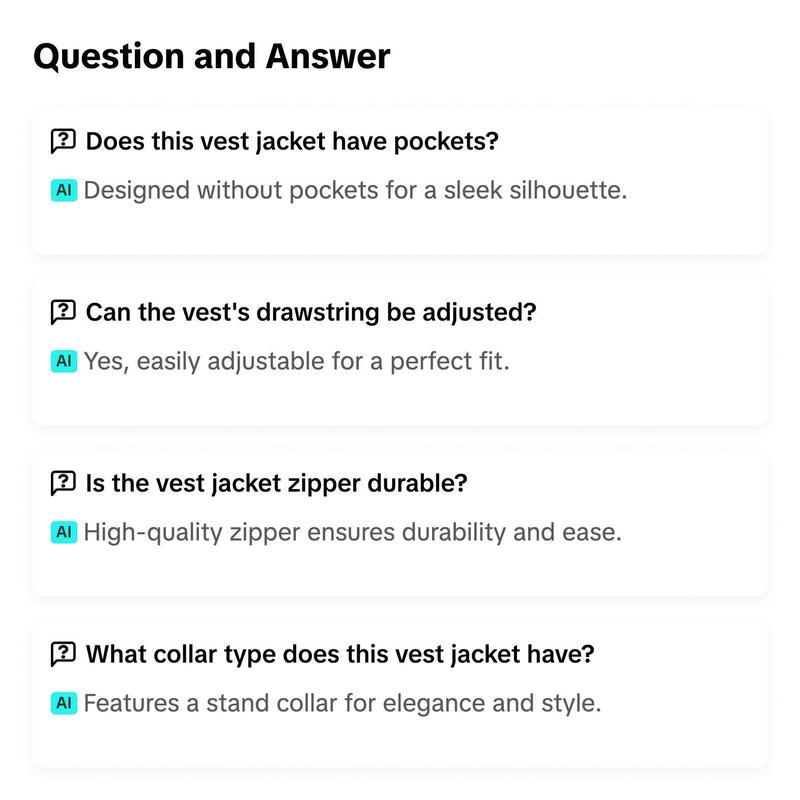Click question icon beside drawstring question
800x800 pixels.
(63, 312)
